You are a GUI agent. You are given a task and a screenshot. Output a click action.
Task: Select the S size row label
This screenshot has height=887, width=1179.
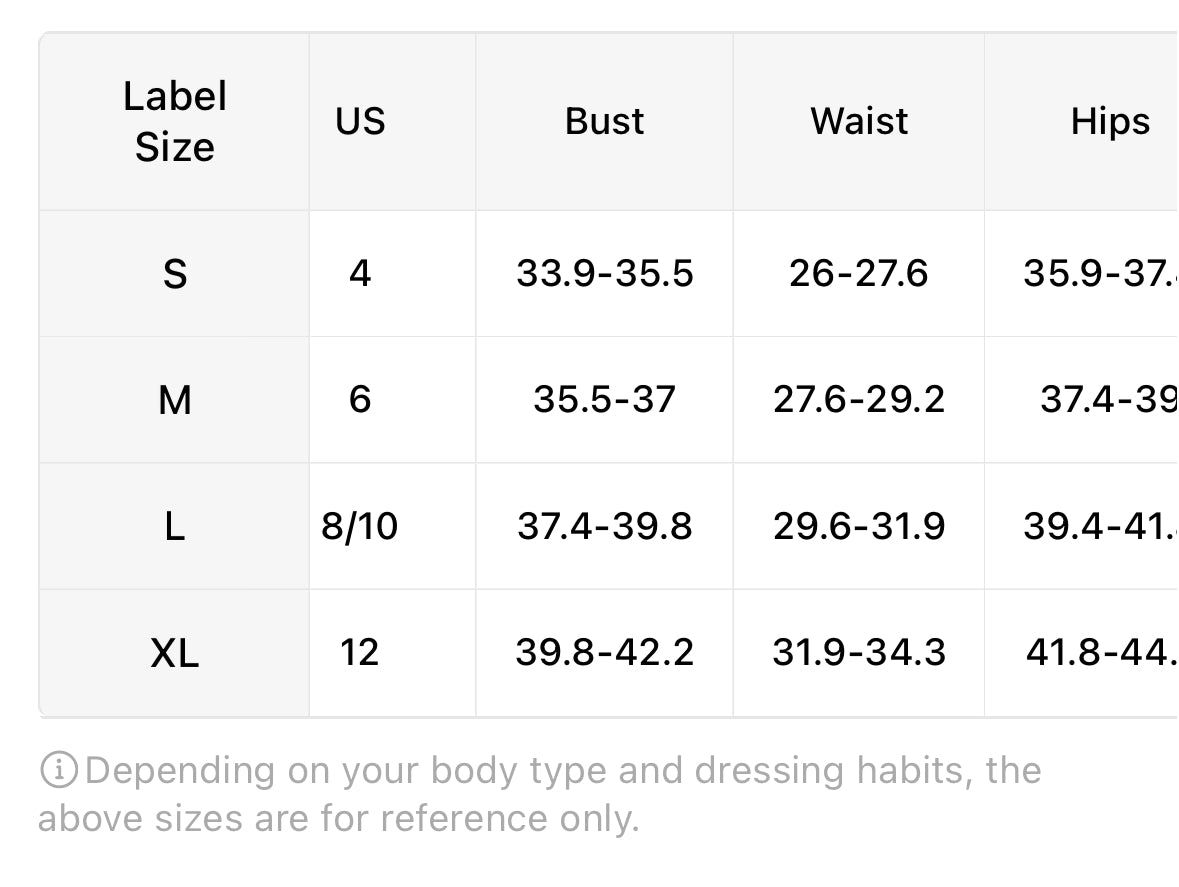[x=174, y=274]
